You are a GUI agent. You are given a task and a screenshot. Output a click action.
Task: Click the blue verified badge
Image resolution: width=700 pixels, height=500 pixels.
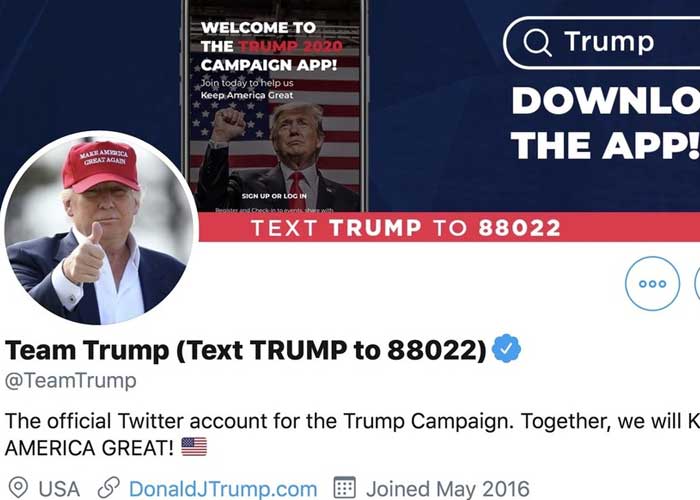[506, 348]
